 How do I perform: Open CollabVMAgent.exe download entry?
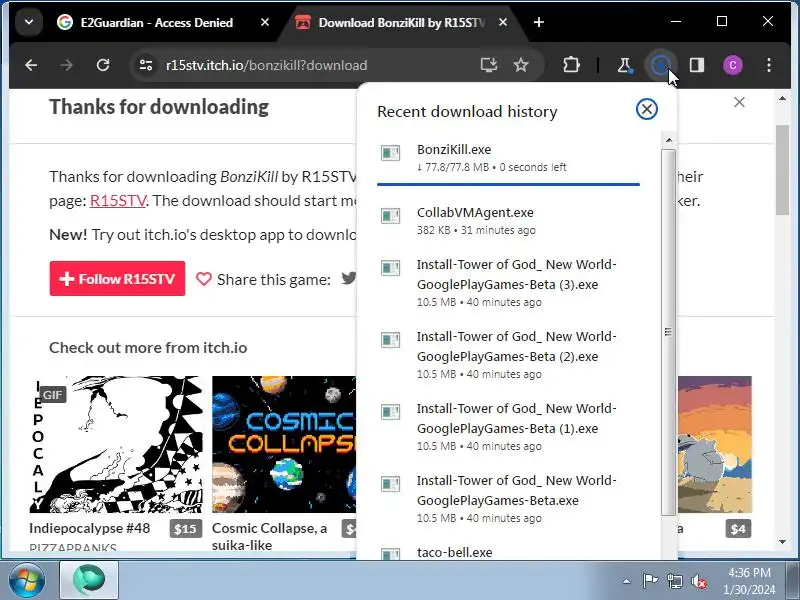click(x=508, y=221)
